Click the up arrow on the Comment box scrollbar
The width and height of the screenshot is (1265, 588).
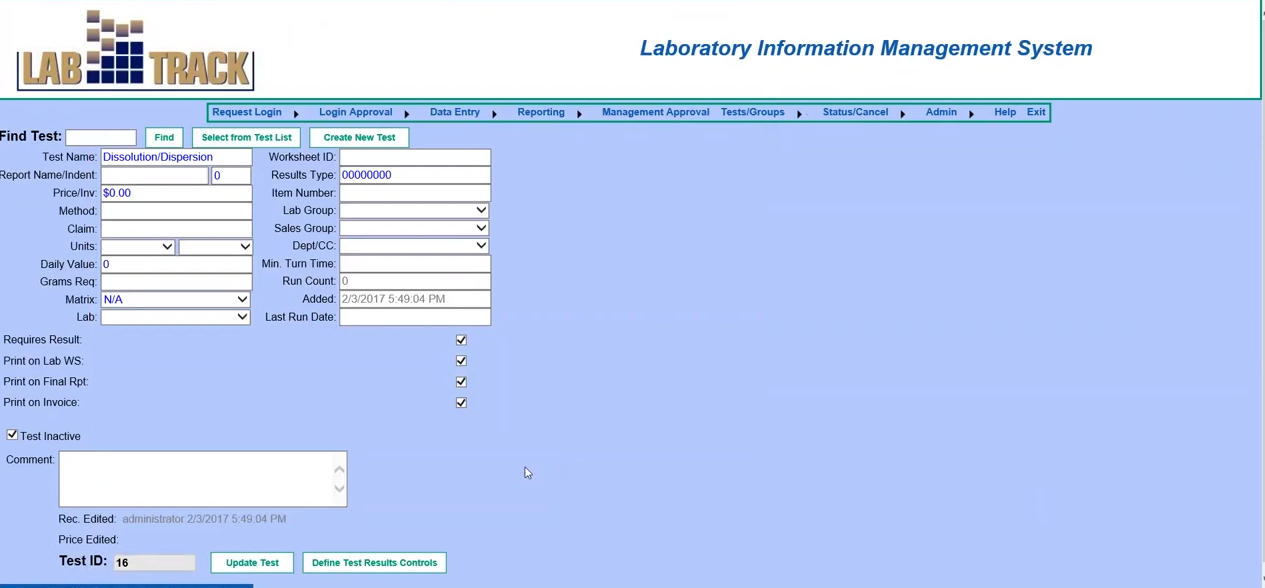click(x=339, y=468)
